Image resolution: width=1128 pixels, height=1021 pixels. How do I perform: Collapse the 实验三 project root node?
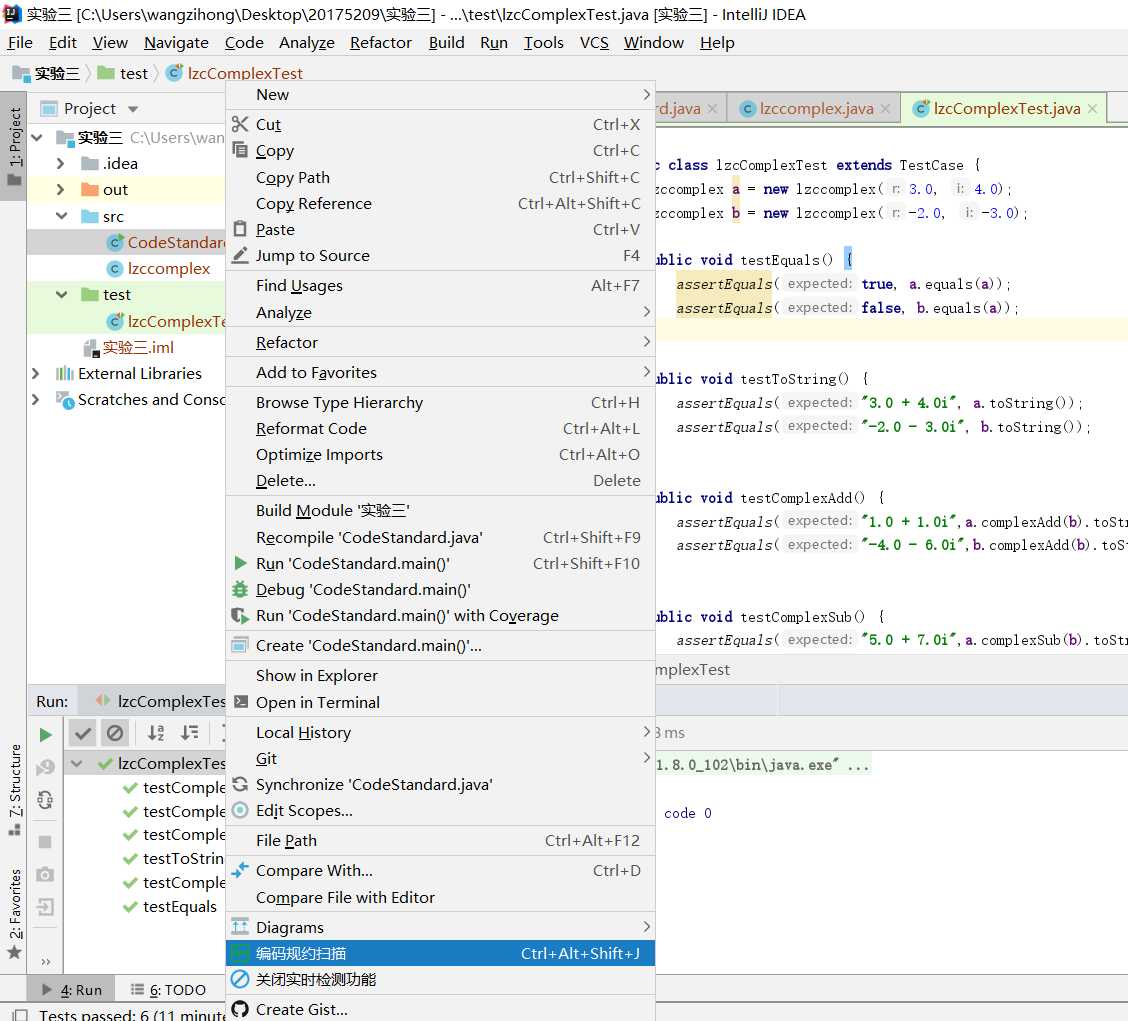(37, 137)
